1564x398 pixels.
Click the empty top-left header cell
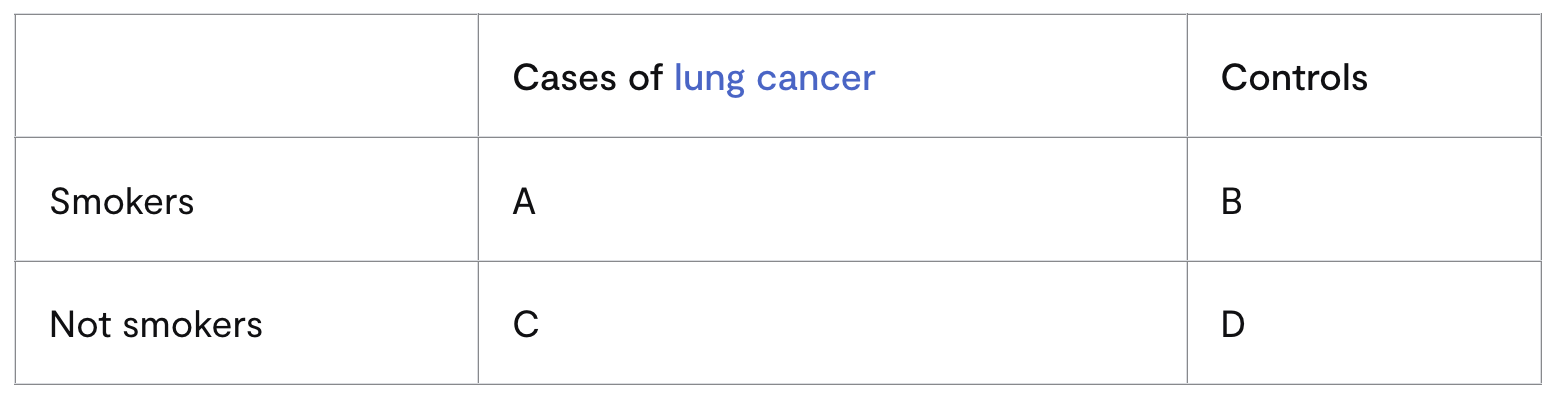pos(247,76)
